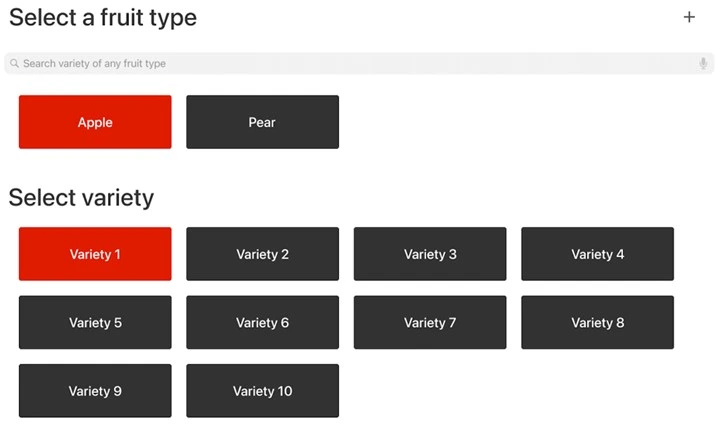The image size is (720, 428).
Task: Click the magnifying glass search icon
Action: (14, 63)
